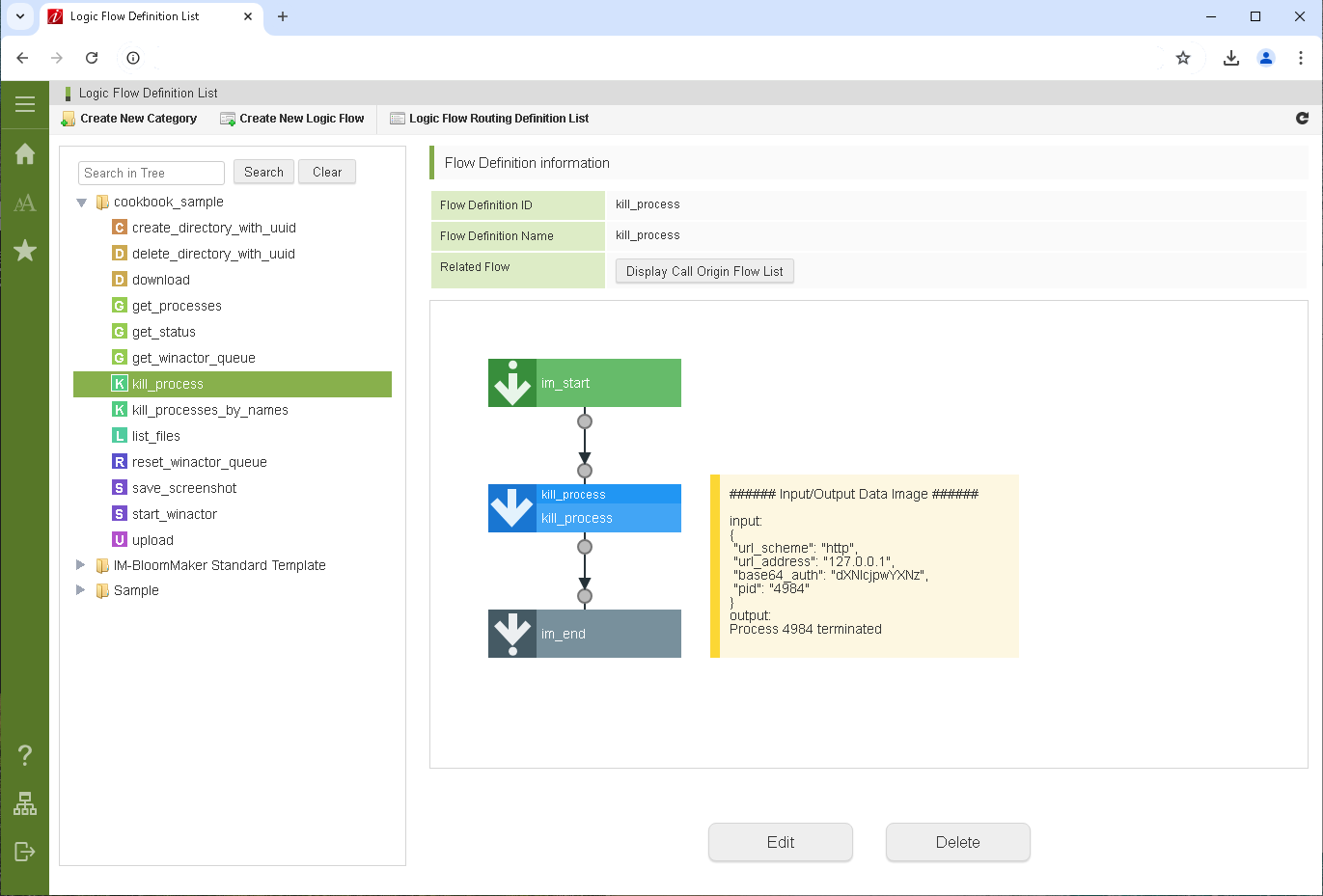Click Create New Logic Flow
The height and width of the screenshot is (896, 1323).
click(292, 119)
